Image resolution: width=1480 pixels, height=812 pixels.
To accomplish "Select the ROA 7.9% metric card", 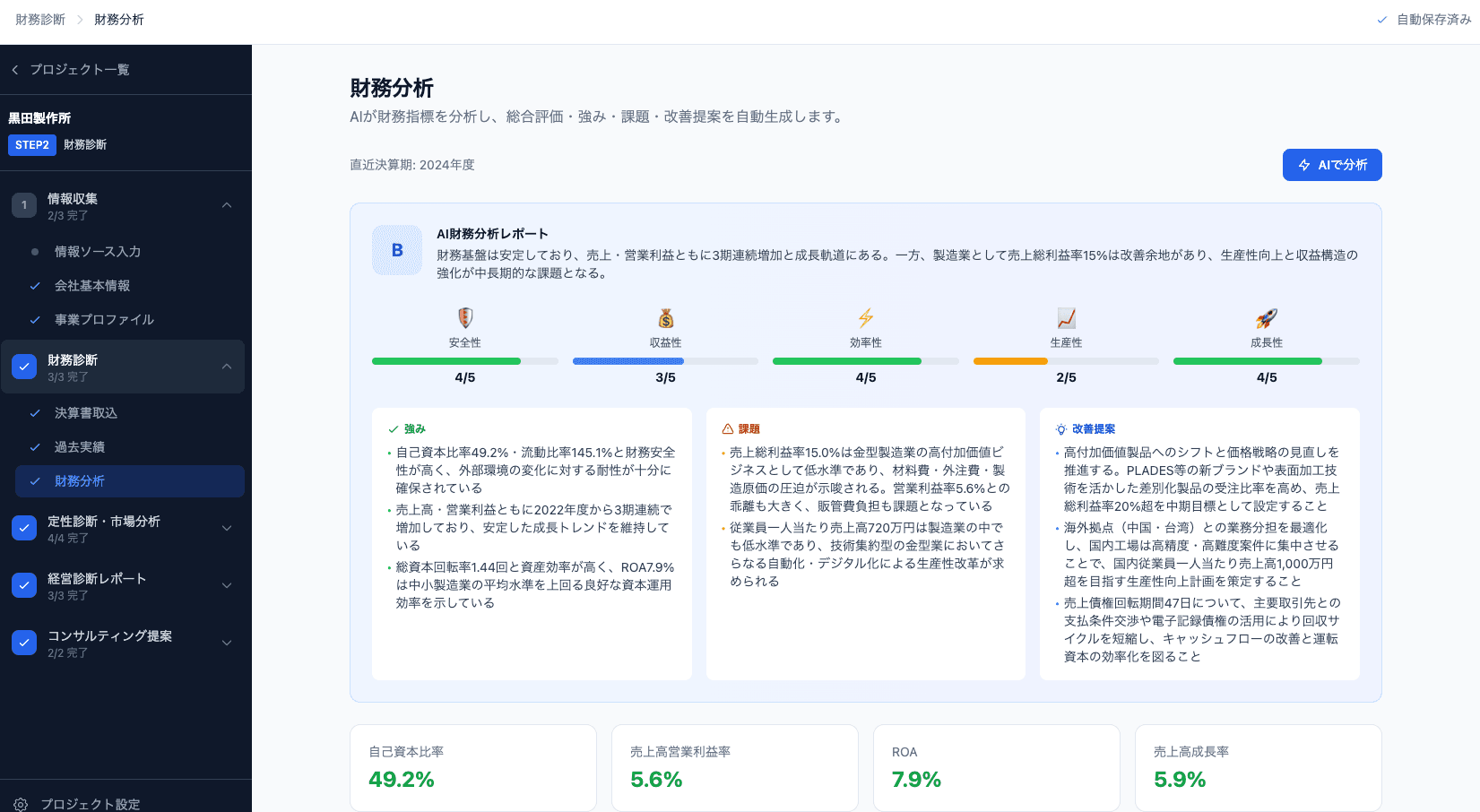I will 996,767.
